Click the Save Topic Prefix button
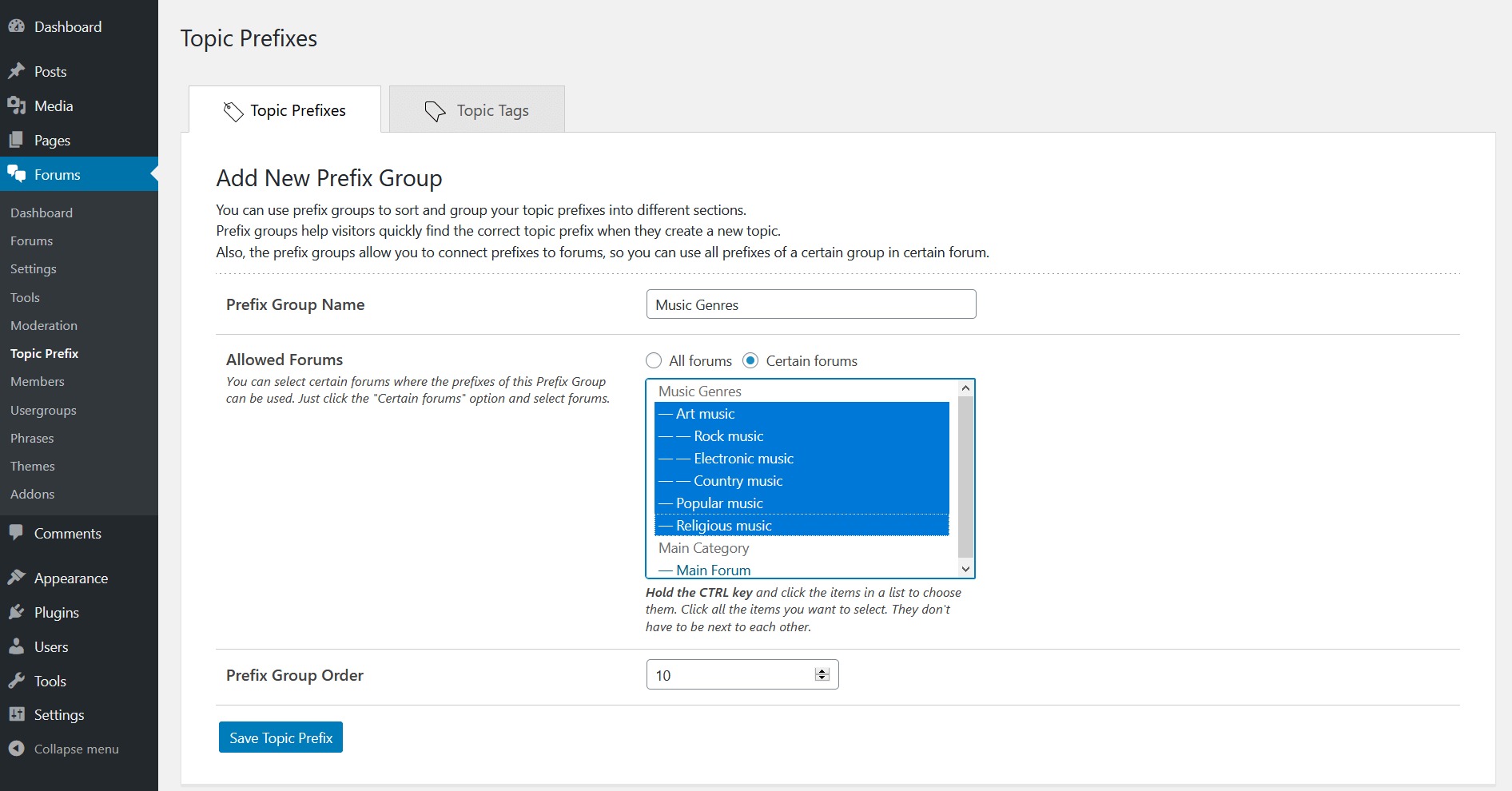Image resolution: width=1512 pixels, height=791 pixels. [281, 737]
